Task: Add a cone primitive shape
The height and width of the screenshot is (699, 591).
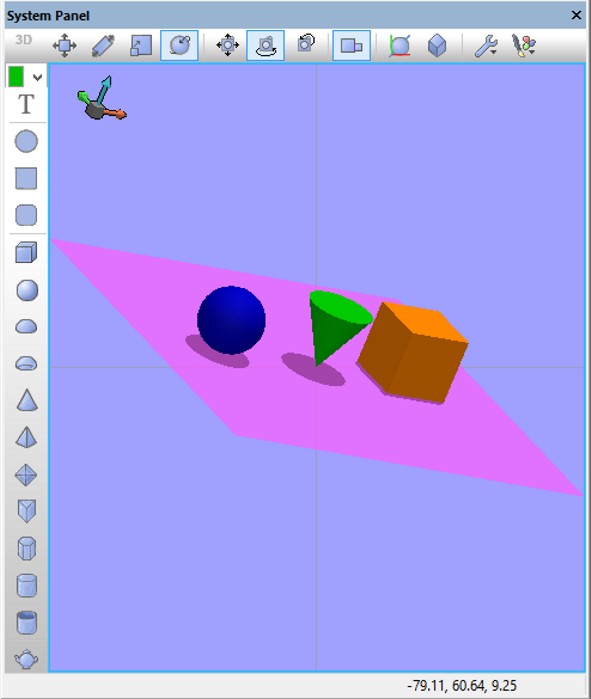Action: [x=26, y=399]
